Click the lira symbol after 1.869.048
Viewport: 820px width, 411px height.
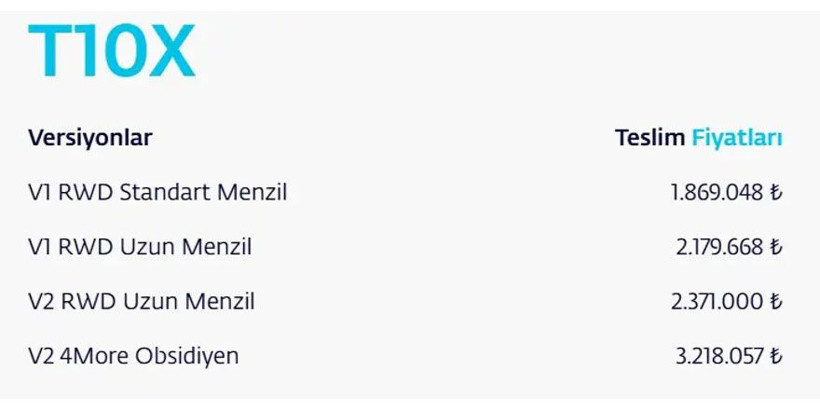[x=776, y=192]
